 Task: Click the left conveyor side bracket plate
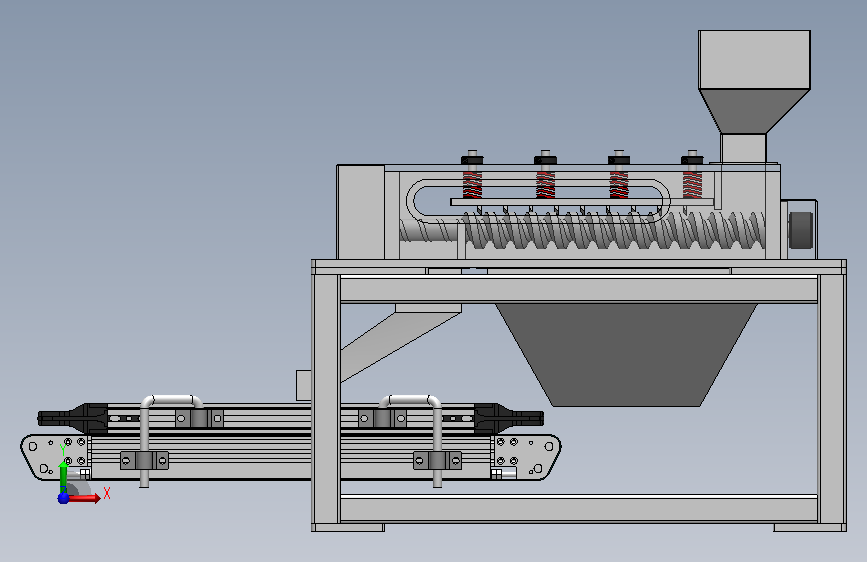[55, 457]
